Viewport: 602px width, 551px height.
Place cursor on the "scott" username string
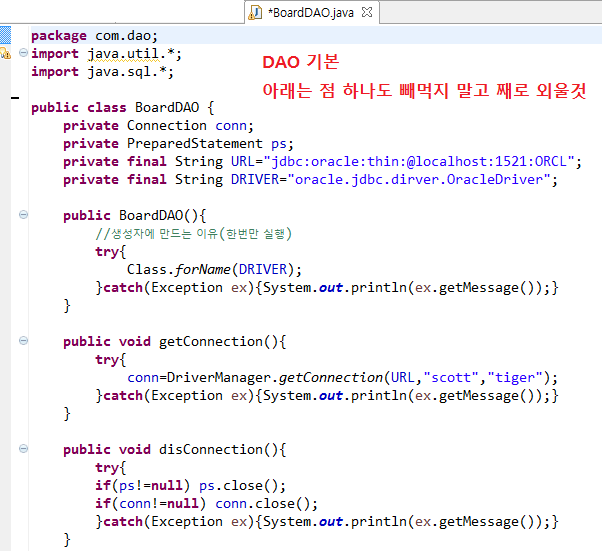(x=450, y=378)
